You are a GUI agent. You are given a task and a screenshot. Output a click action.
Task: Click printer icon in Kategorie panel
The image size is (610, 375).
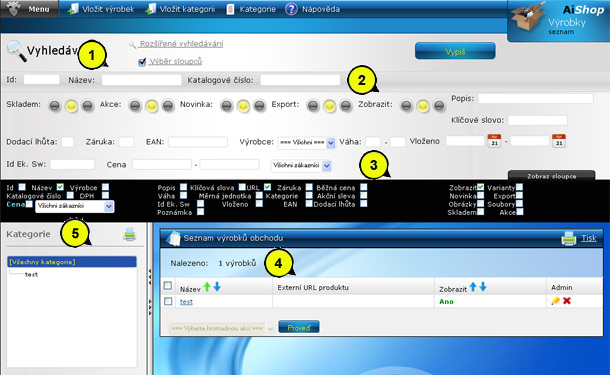pyautogui.click(x=130, y=234)
